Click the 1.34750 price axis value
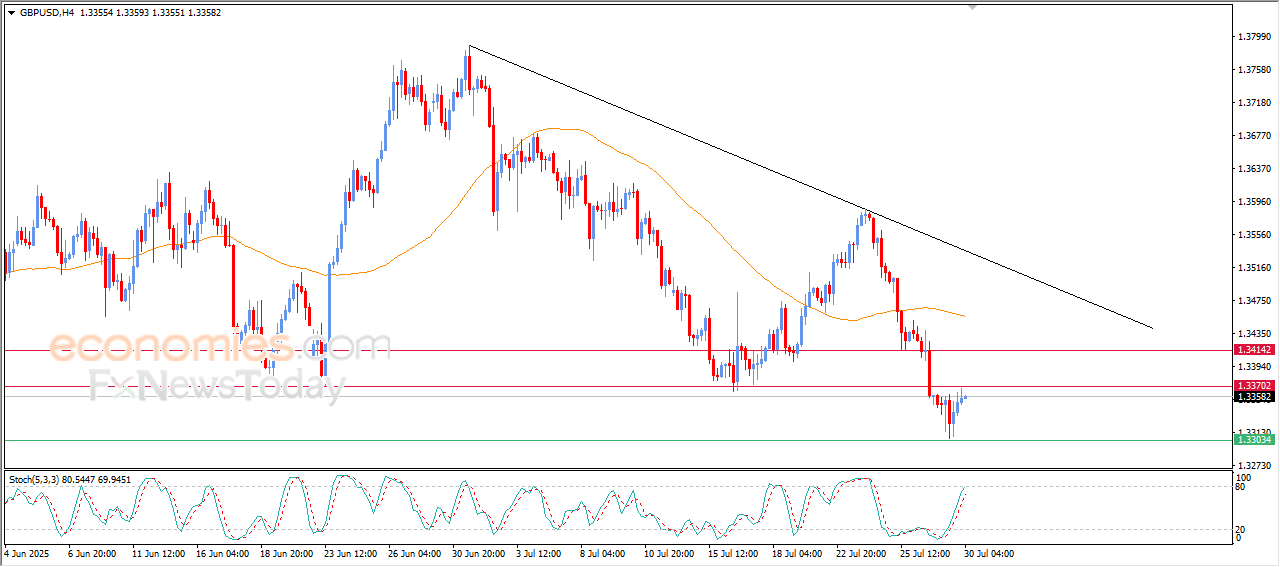Viewport: 1280px width, 567px height. click(x=1254, y=301)
